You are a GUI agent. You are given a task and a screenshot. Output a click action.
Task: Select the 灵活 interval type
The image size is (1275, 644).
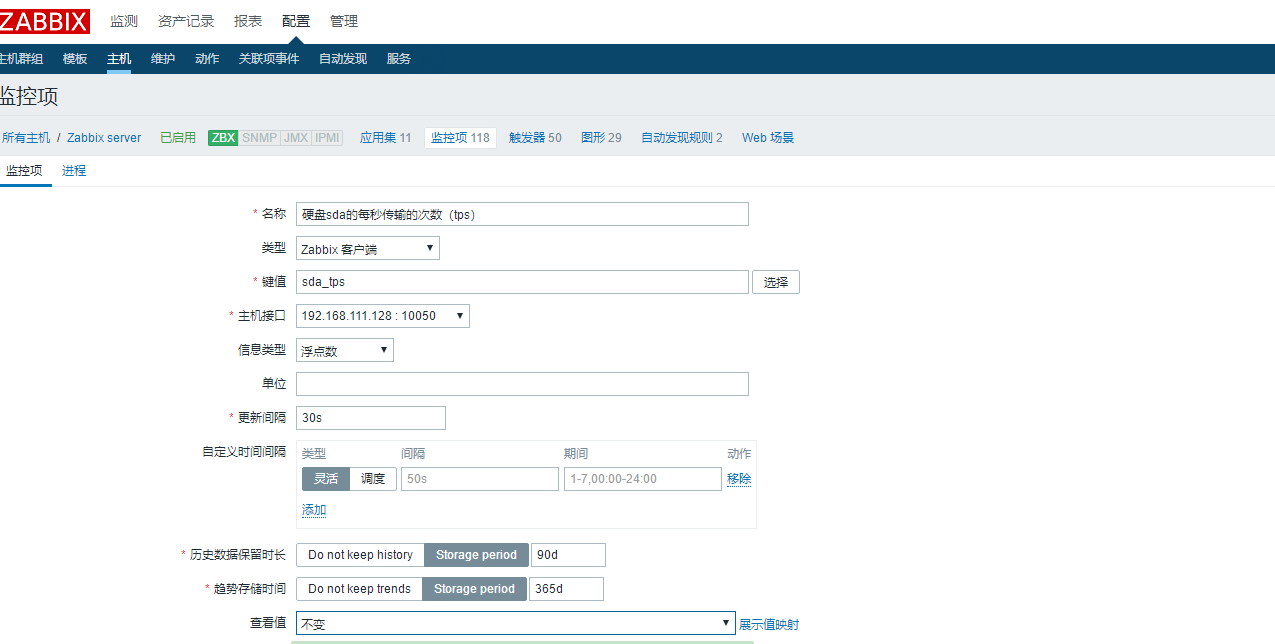pyautogui.click(x=326, y=479)
